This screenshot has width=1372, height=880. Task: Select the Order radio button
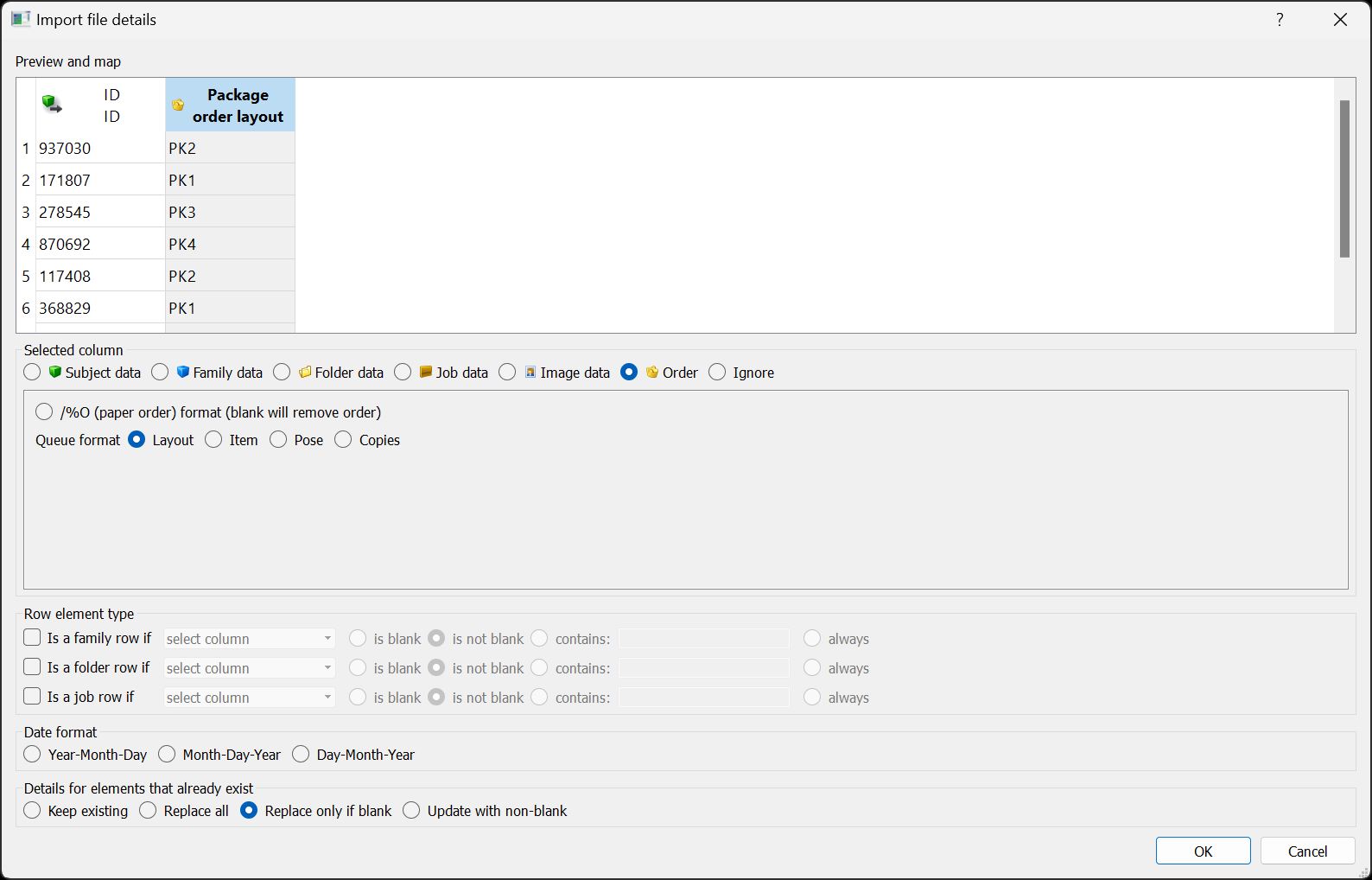click(x=629, y=372)
